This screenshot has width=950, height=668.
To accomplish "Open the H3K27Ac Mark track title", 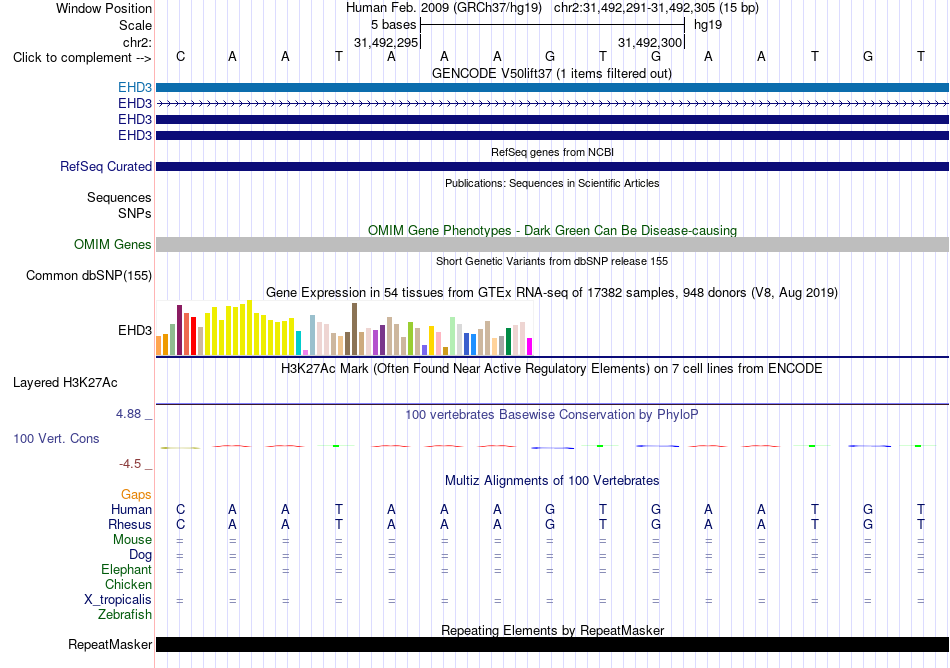I will click(551, 369).
